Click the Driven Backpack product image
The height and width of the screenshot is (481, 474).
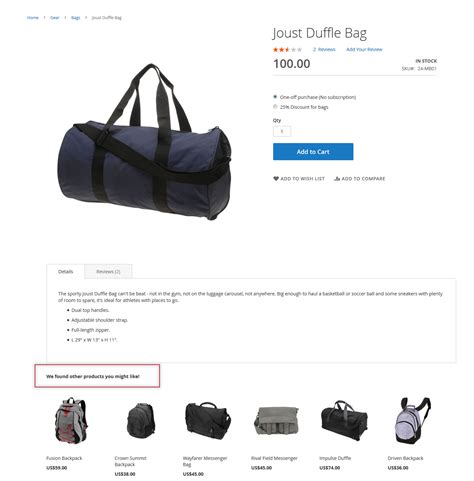pos(412,421)
